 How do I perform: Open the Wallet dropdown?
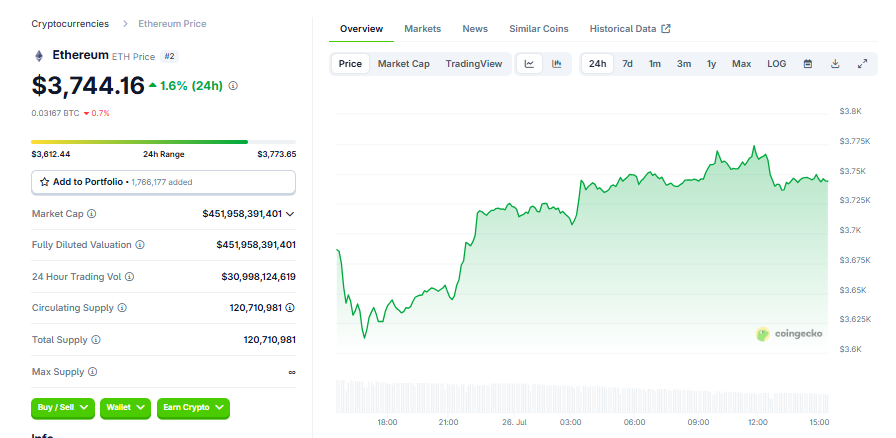126,408
